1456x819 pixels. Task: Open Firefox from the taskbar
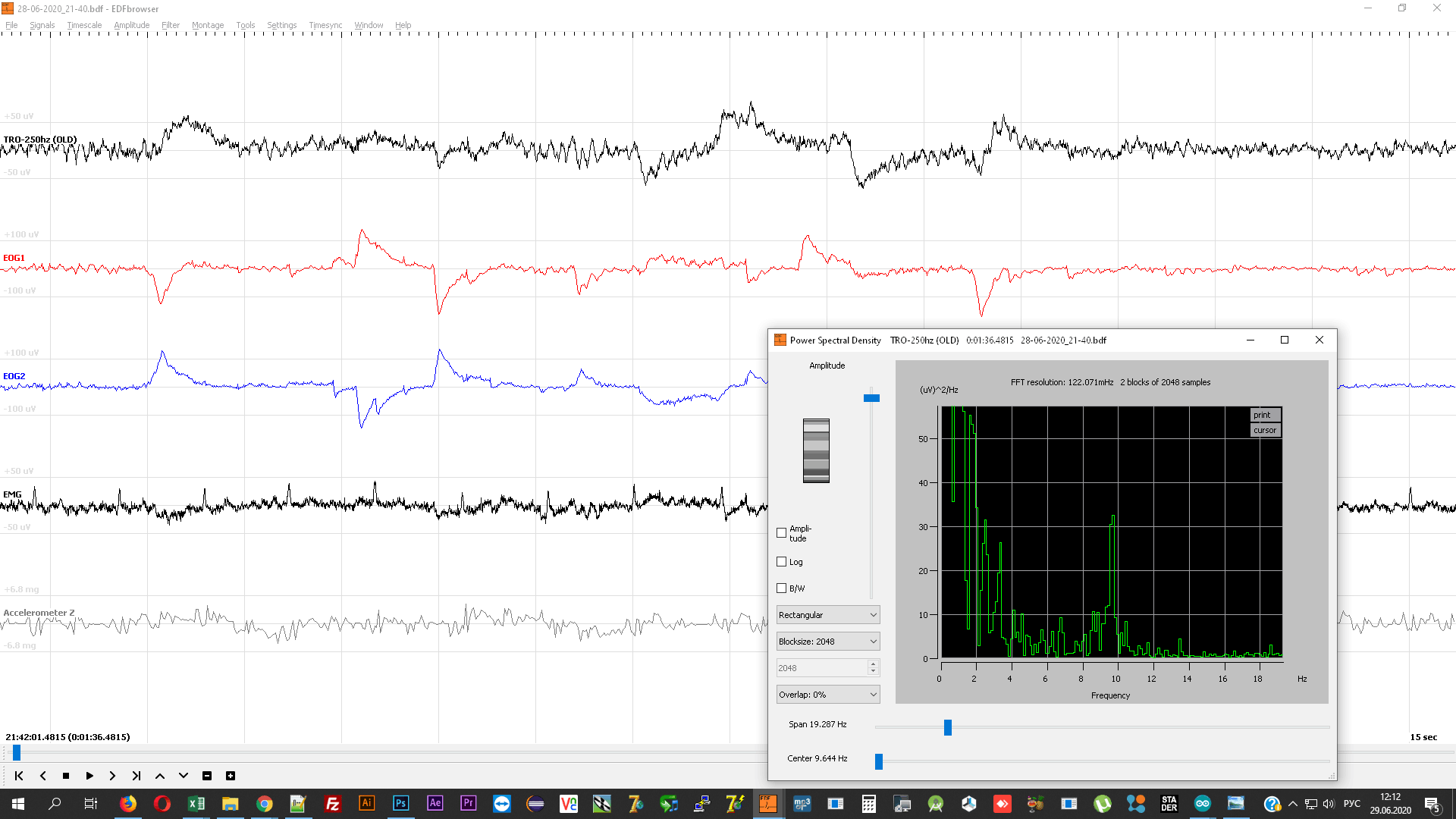(x=128, y=804)
